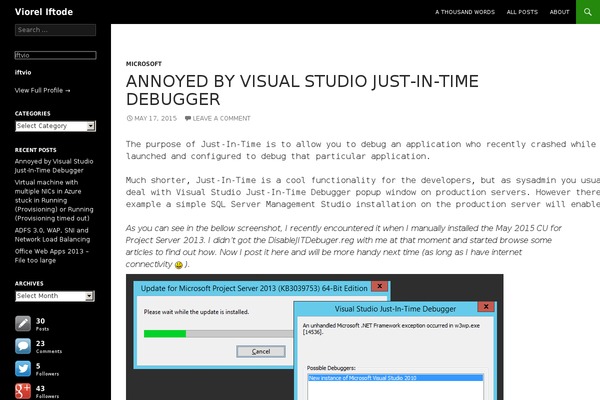Image resolution: width=600 pixels, height=400 pixels.
Task: Click the iftvio profile image placeholder
Action: (x=55, y=55)
